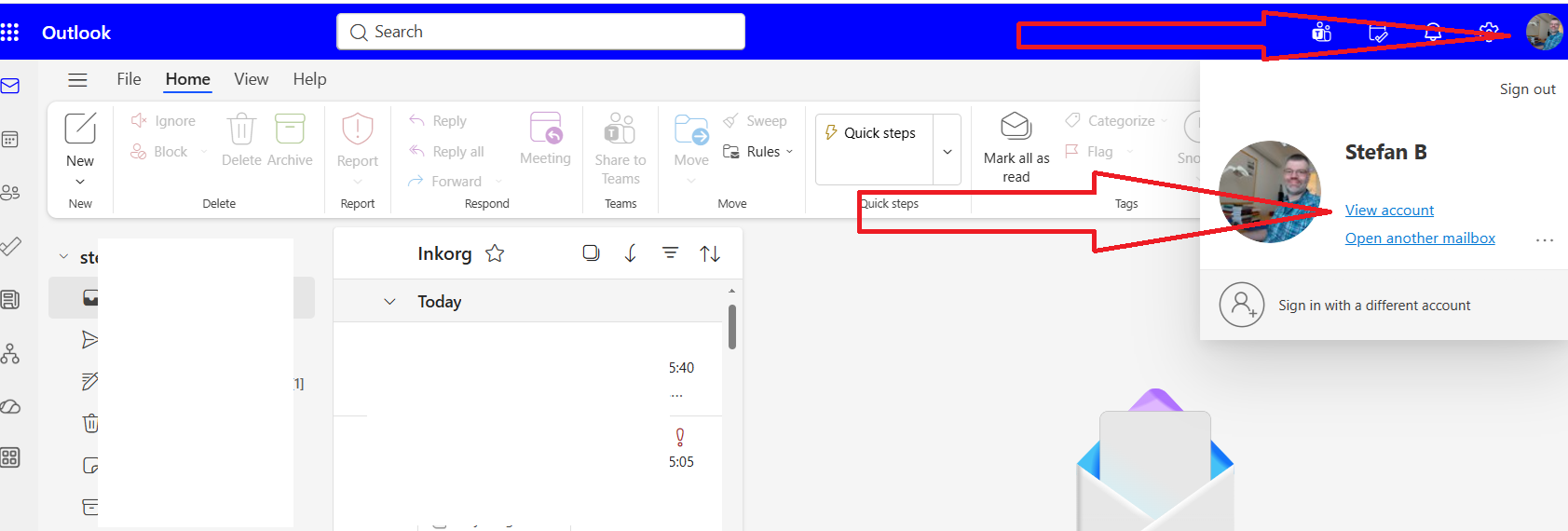This screenshot has height=531, width=1568.
Task: Open the settings gear icon
Action: [x=1489, y=33]
